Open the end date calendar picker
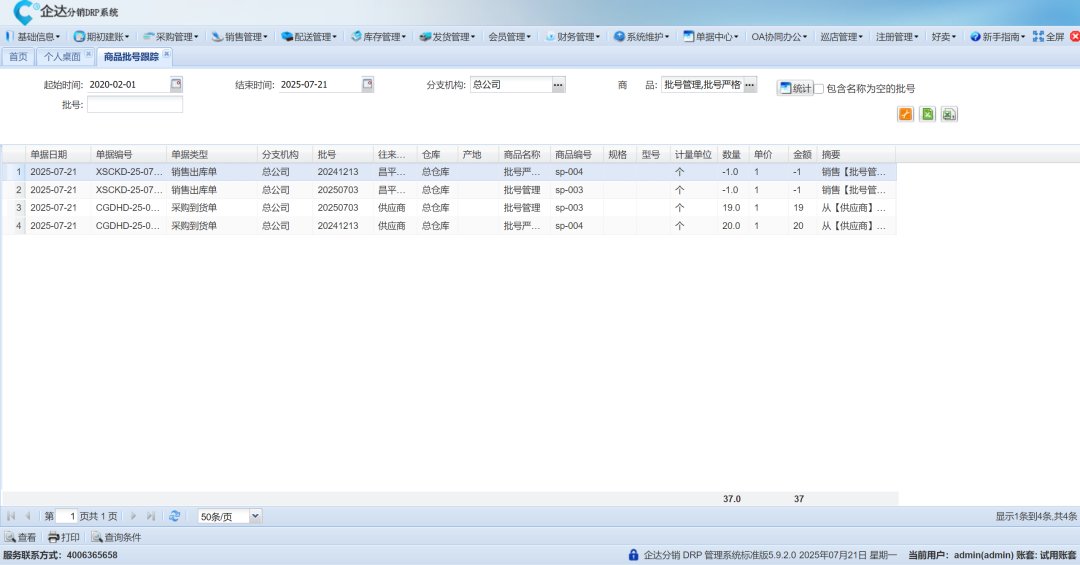The width and height of the screenshot is (1080, 565). 367,85
